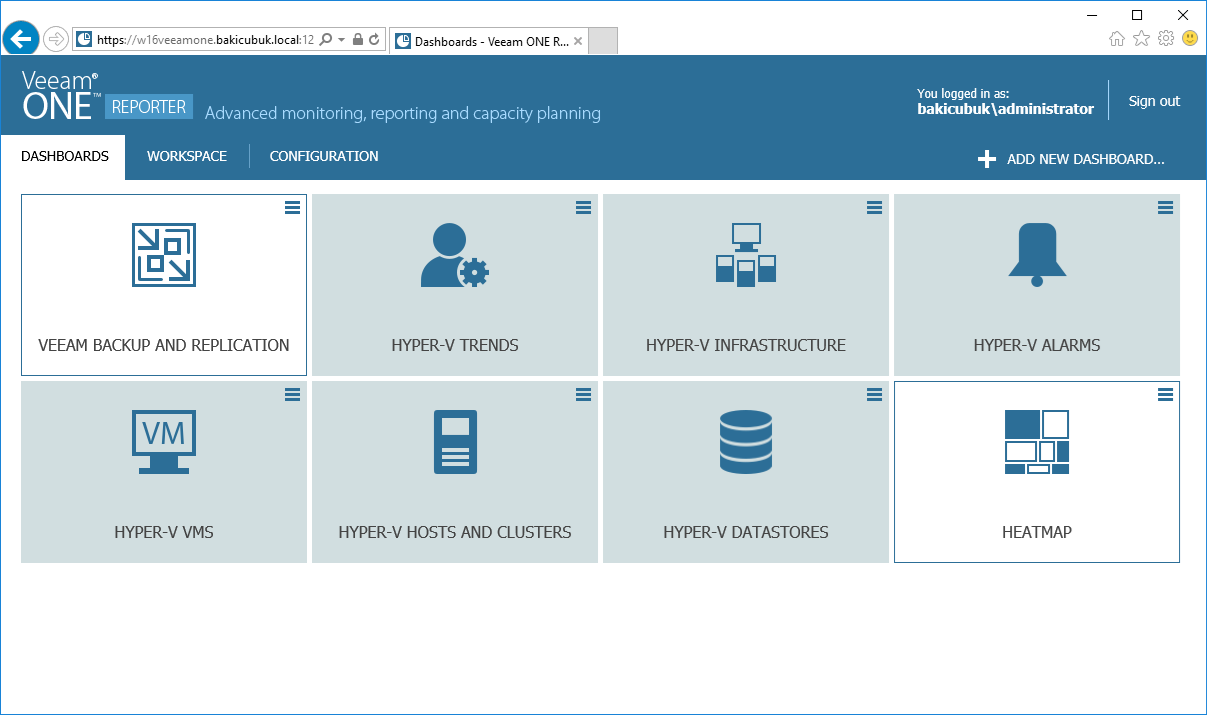The width and height of the screenshot is (1207, 715).
Task: Click the Hyper-V Hosts and Clusters label
Action: pos(455,532)
